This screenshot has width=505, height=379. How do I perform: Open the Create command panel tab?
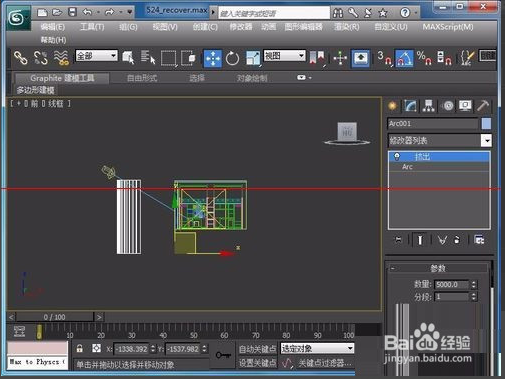[392, 106]
